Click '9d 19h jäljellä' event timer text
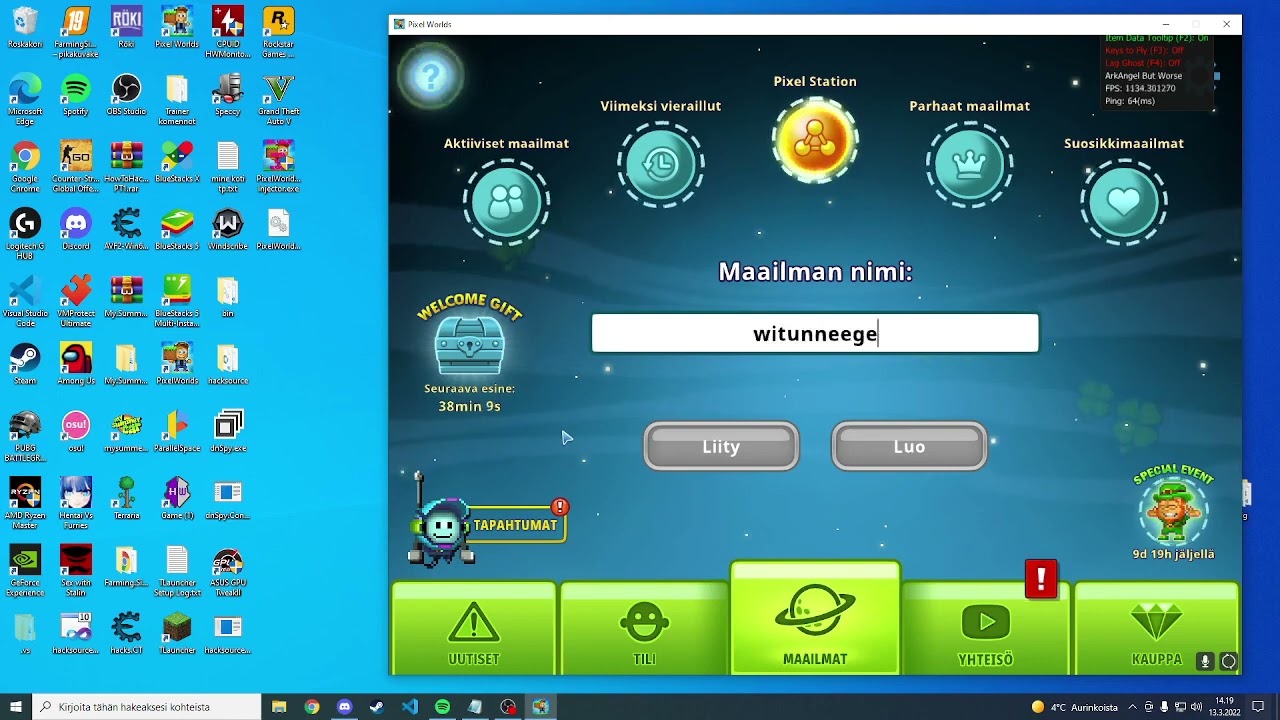Screen dimensions: 1280x720 [x=1173, y=554]
